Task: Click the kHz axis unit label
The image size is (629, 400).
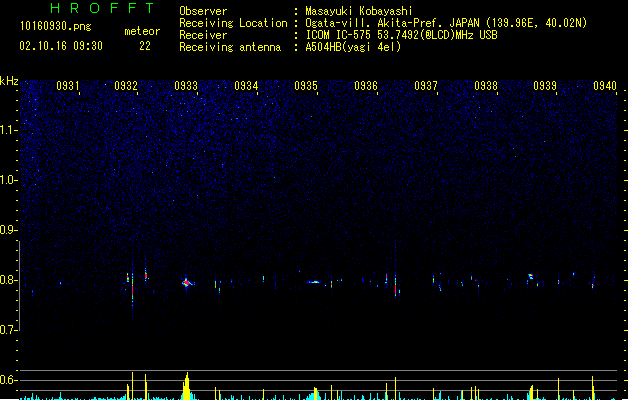Action: (x=9, y=81)
